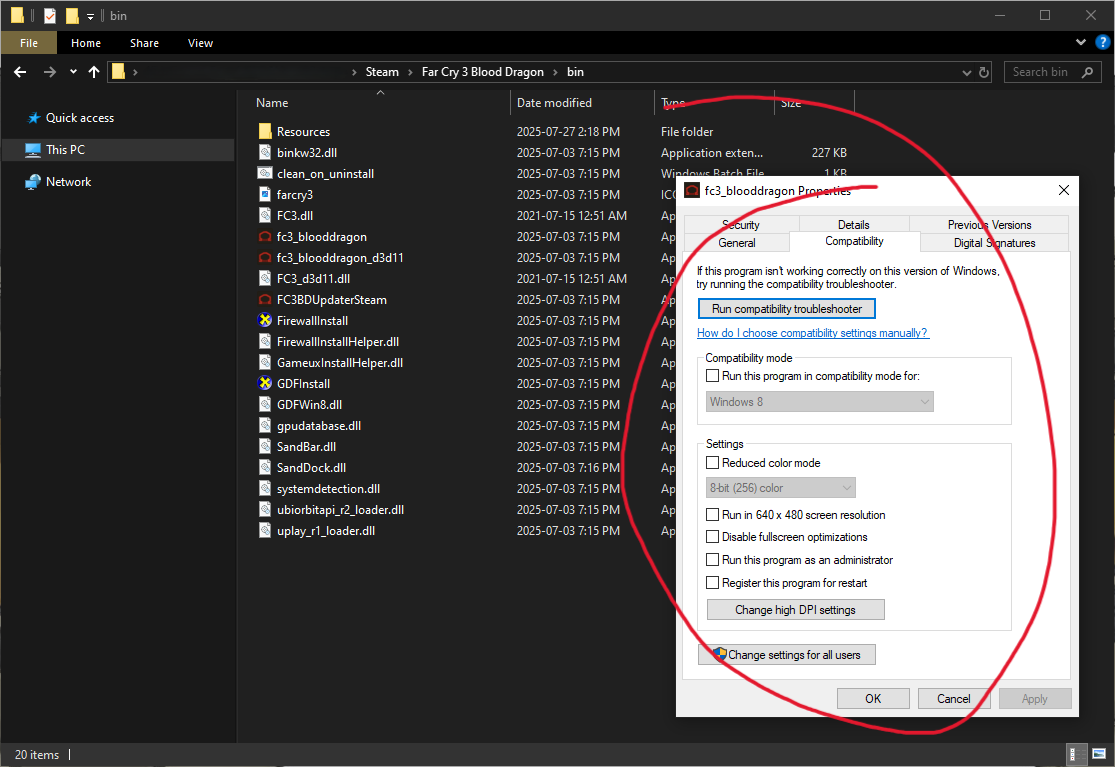Screen dimensions: 1115x767
Task: Refresh the bin folder view
Action: tap(984, 72)
